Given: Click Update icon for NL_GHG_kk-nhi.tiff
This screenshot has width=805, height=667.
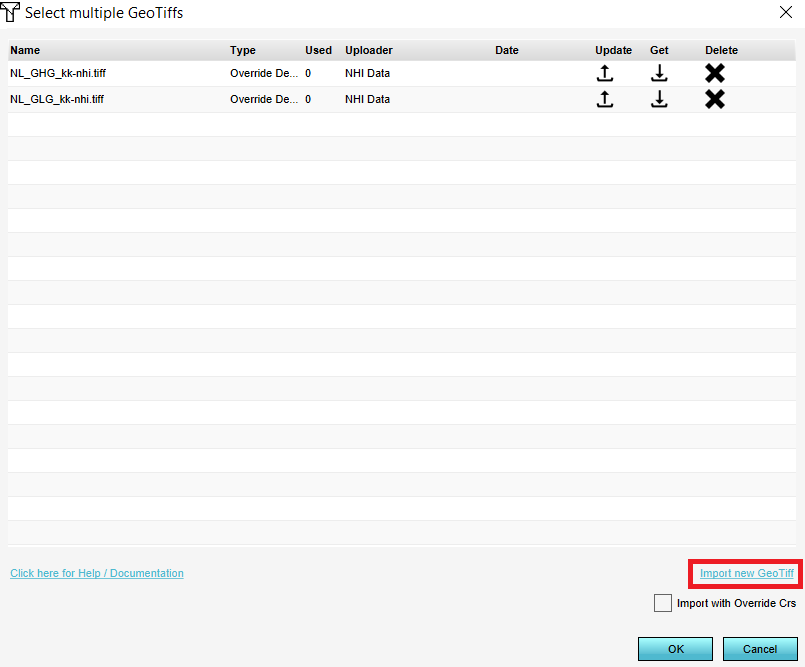Looking at the screenshot, I should tap(604, 73).
